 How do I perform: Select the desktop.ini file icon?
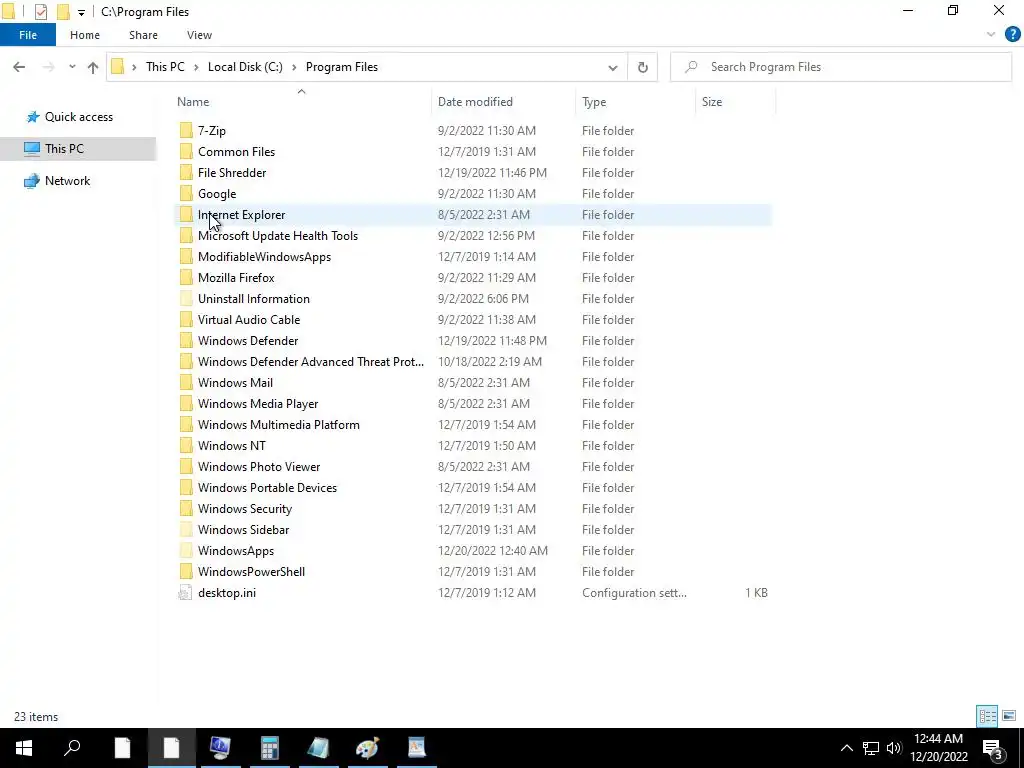[x=186, y=593]
